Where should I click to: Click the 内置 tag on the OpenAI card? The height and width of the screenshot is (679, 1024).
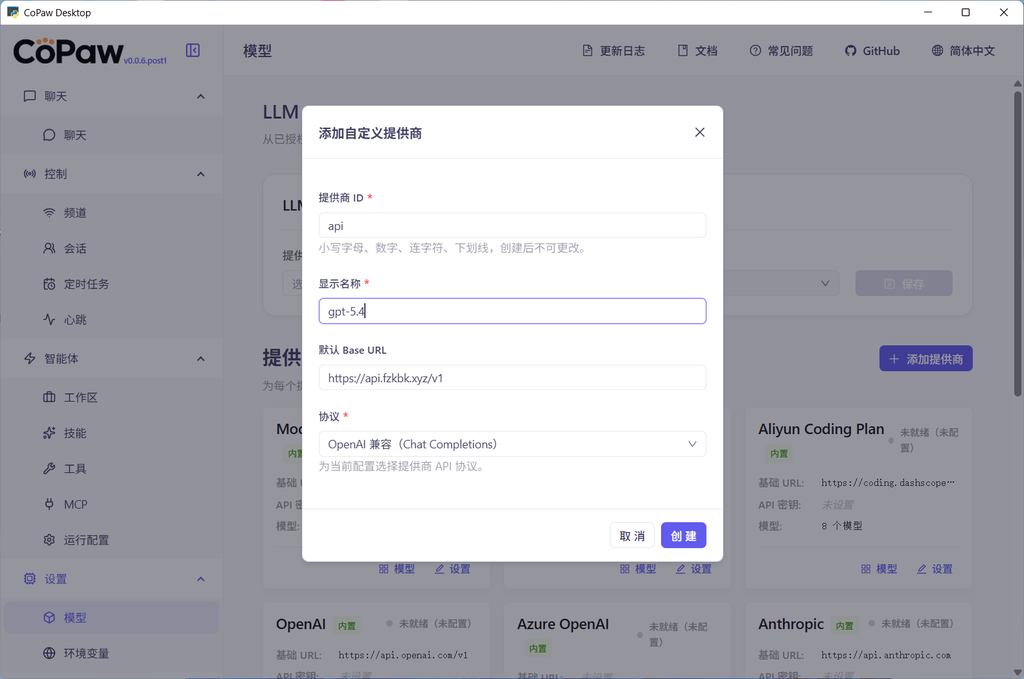click(347, 625)
